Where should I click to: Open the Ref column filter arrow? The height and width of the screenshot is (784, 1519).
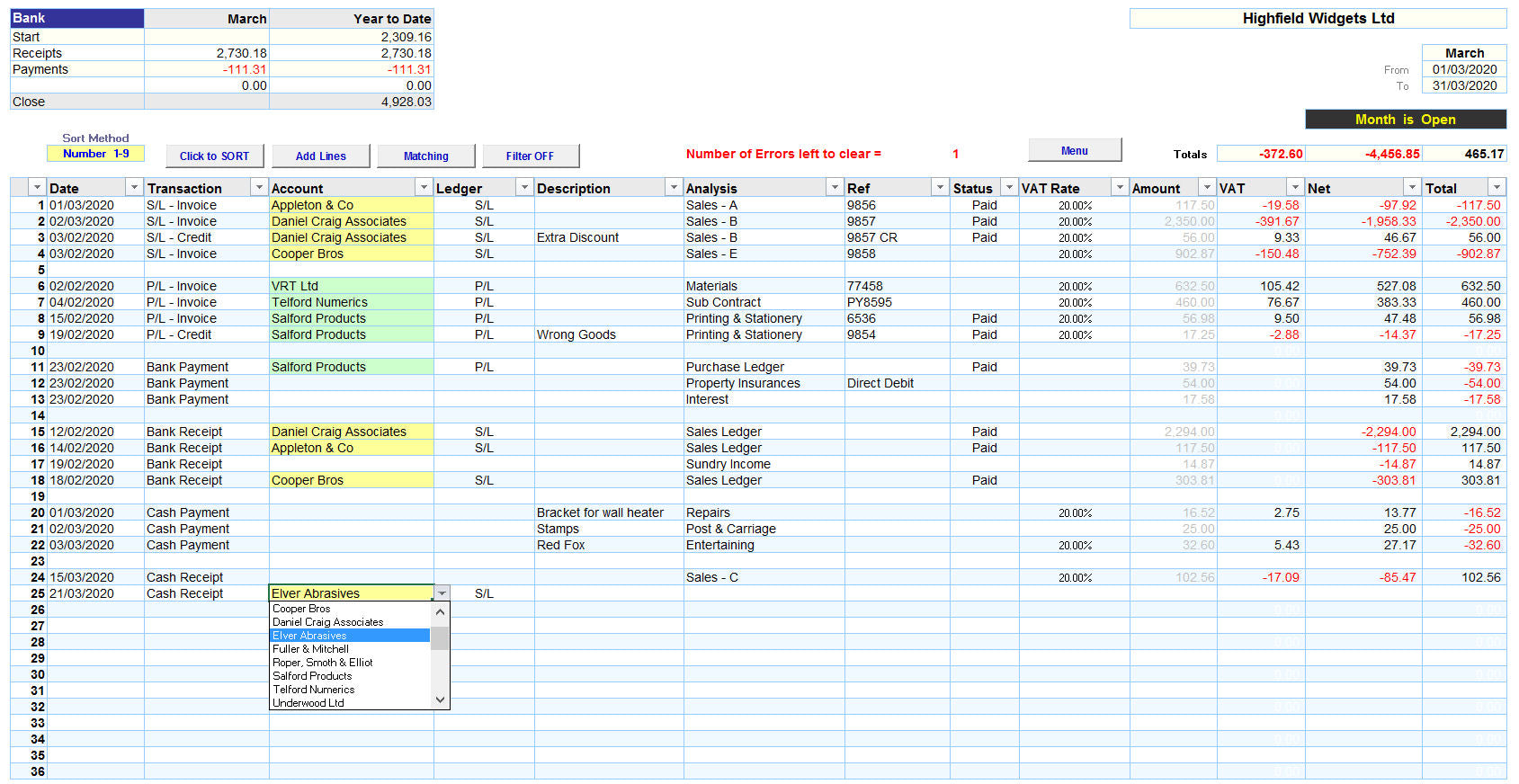(940, 187)
